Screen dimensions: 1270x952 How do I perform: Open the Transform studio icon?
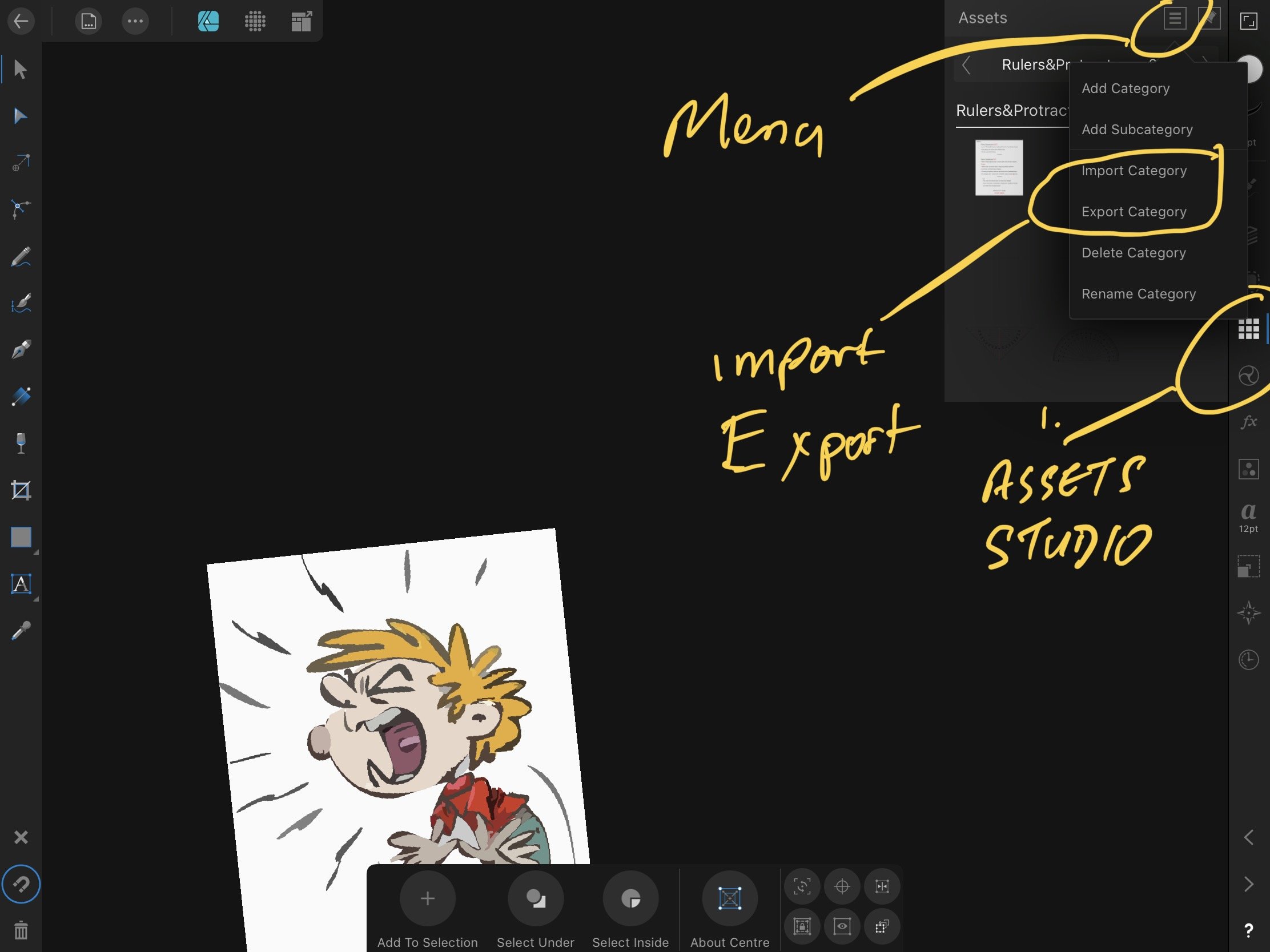pos(1248,566)
